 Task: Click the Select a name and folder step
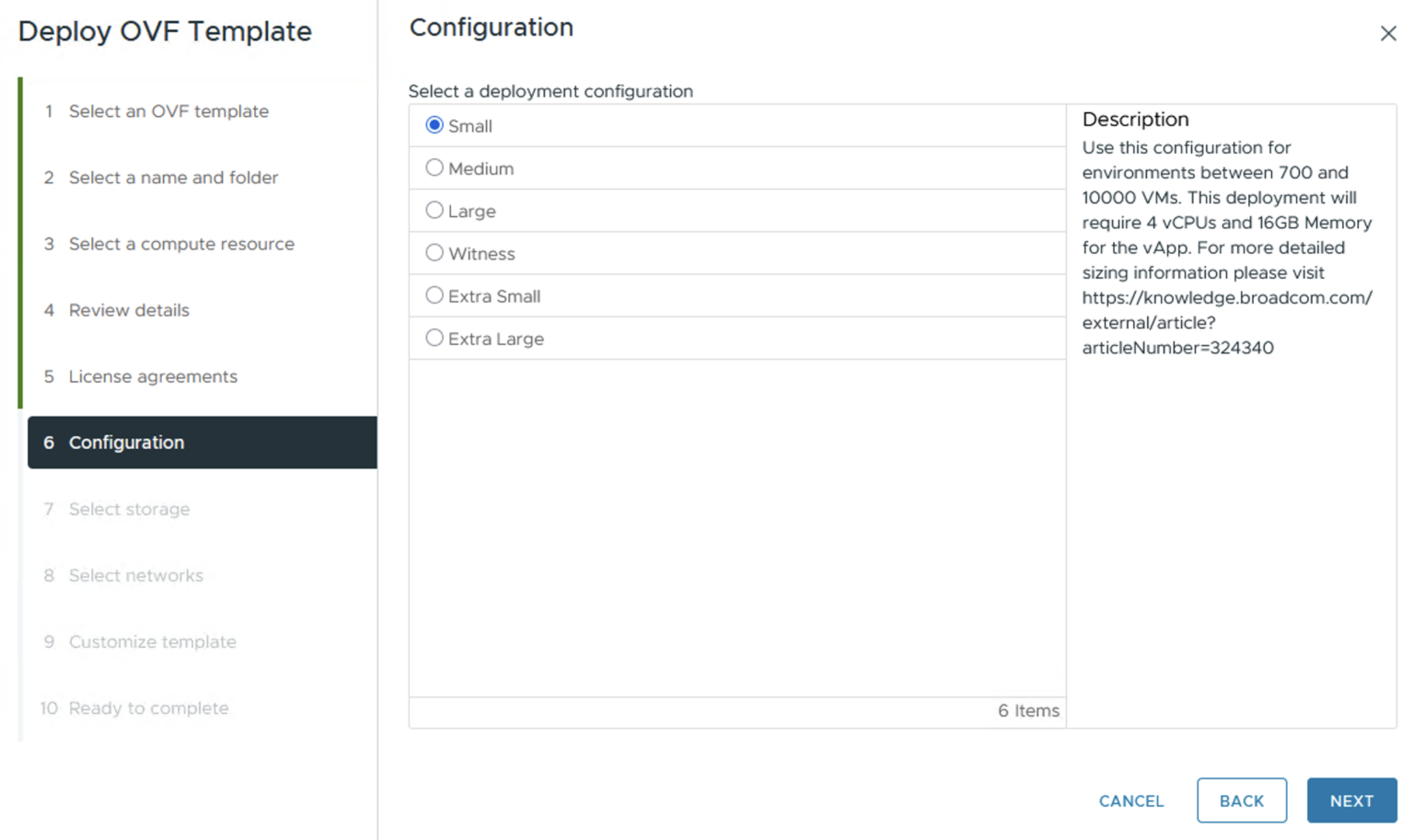click(173, 178)
